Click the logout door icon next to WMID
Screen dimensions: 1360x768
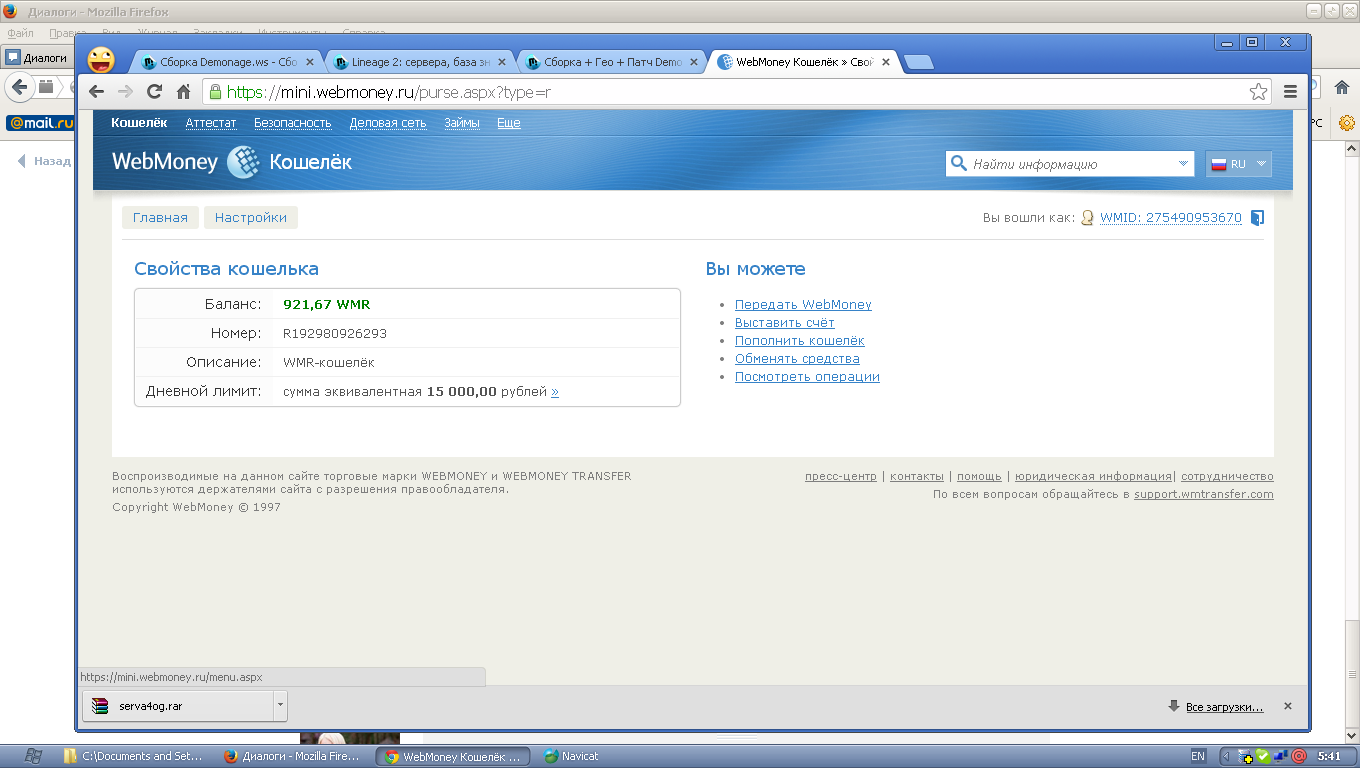(x=1258, y=218)
